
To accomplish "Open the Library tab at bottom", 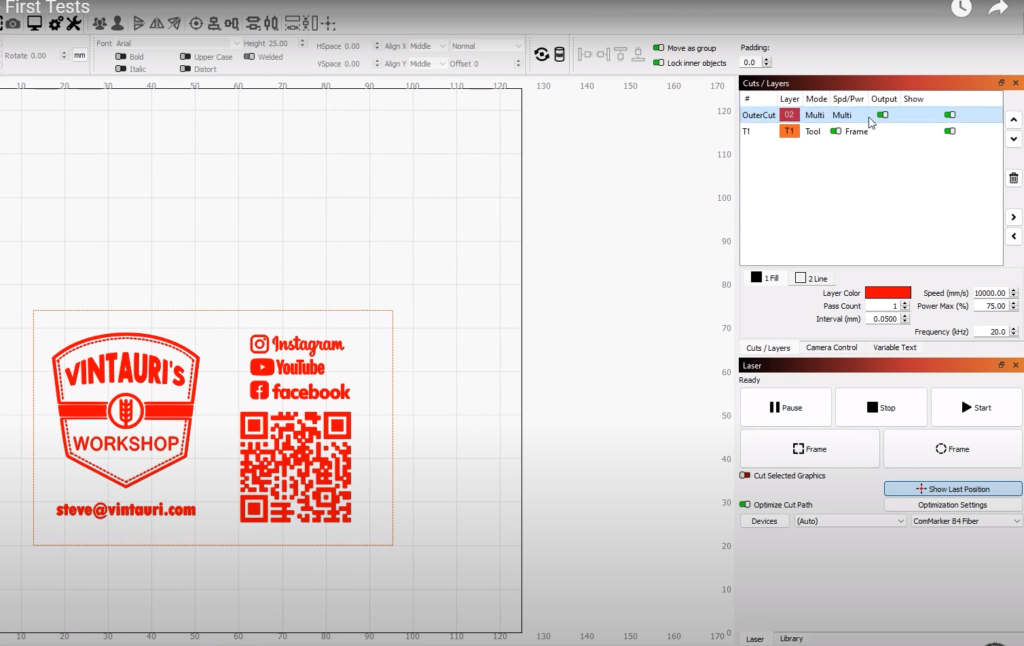I will [790, 638].
